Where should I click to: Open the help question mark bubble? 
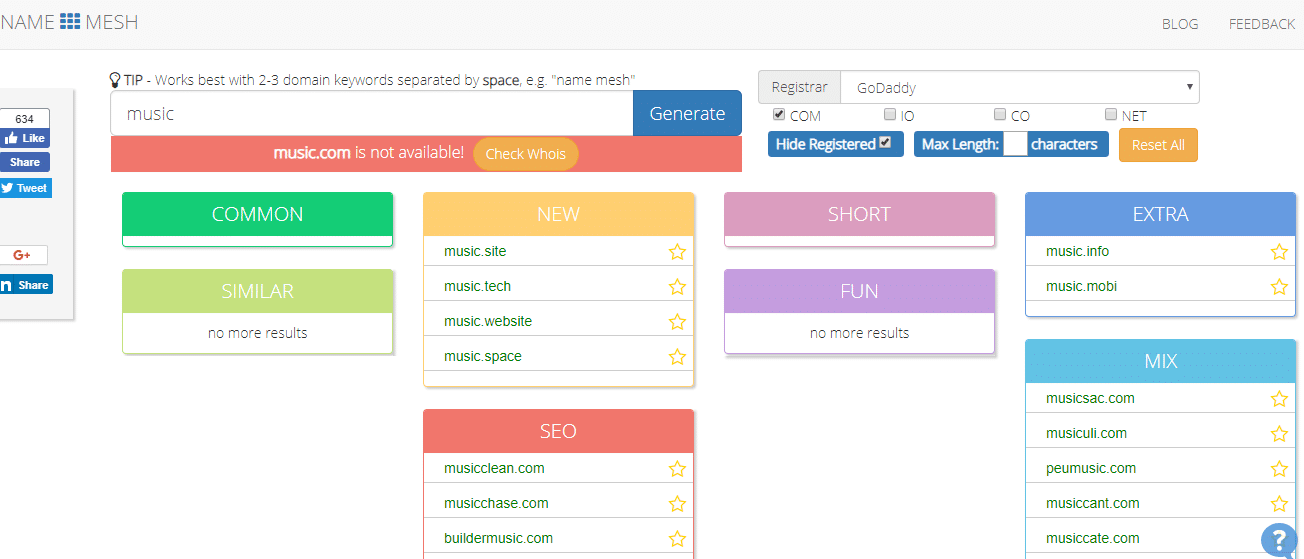point(1279,540)
